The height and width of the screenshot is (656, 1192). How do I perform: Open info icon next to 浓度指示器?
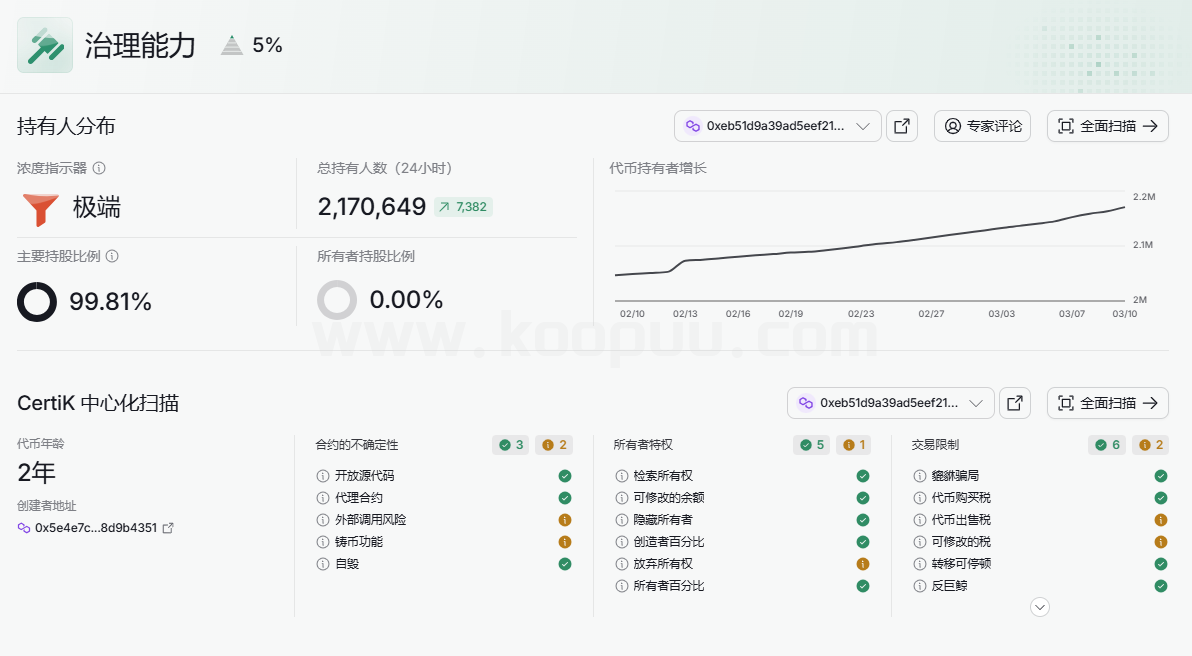pos(99,168)
